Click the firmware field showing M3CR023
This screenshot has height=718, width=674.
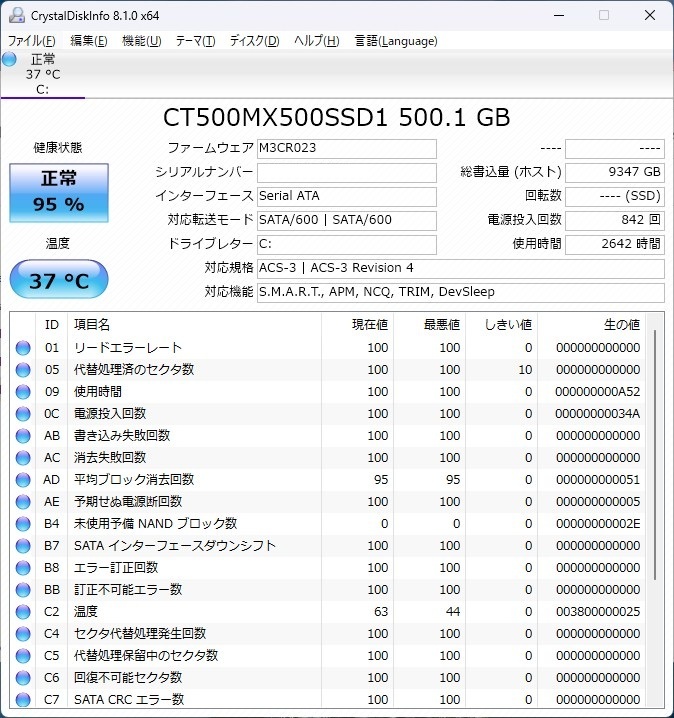[x=347, y=148]
